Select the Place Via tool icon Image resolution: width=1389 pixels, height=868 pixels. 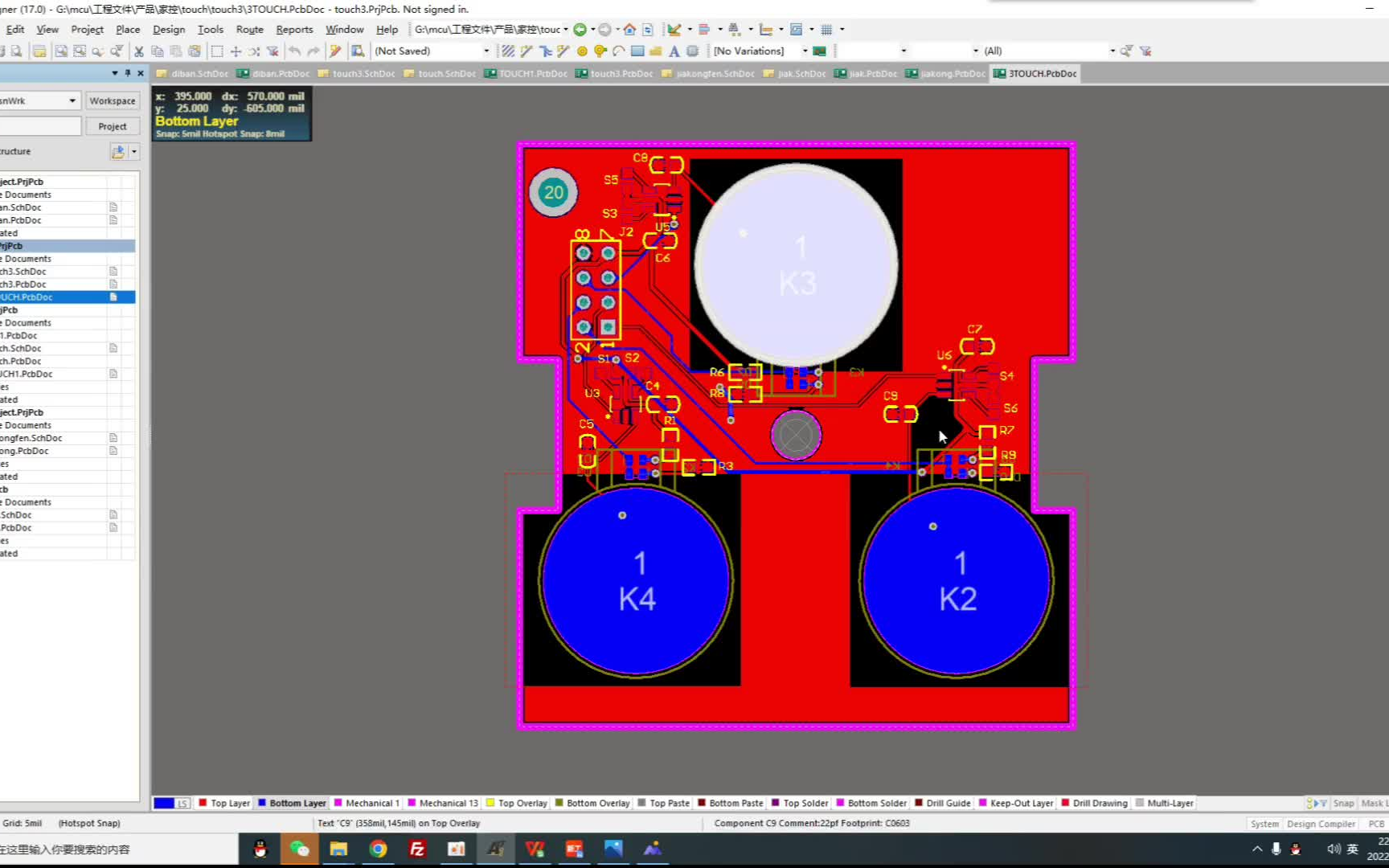[600, 51]
